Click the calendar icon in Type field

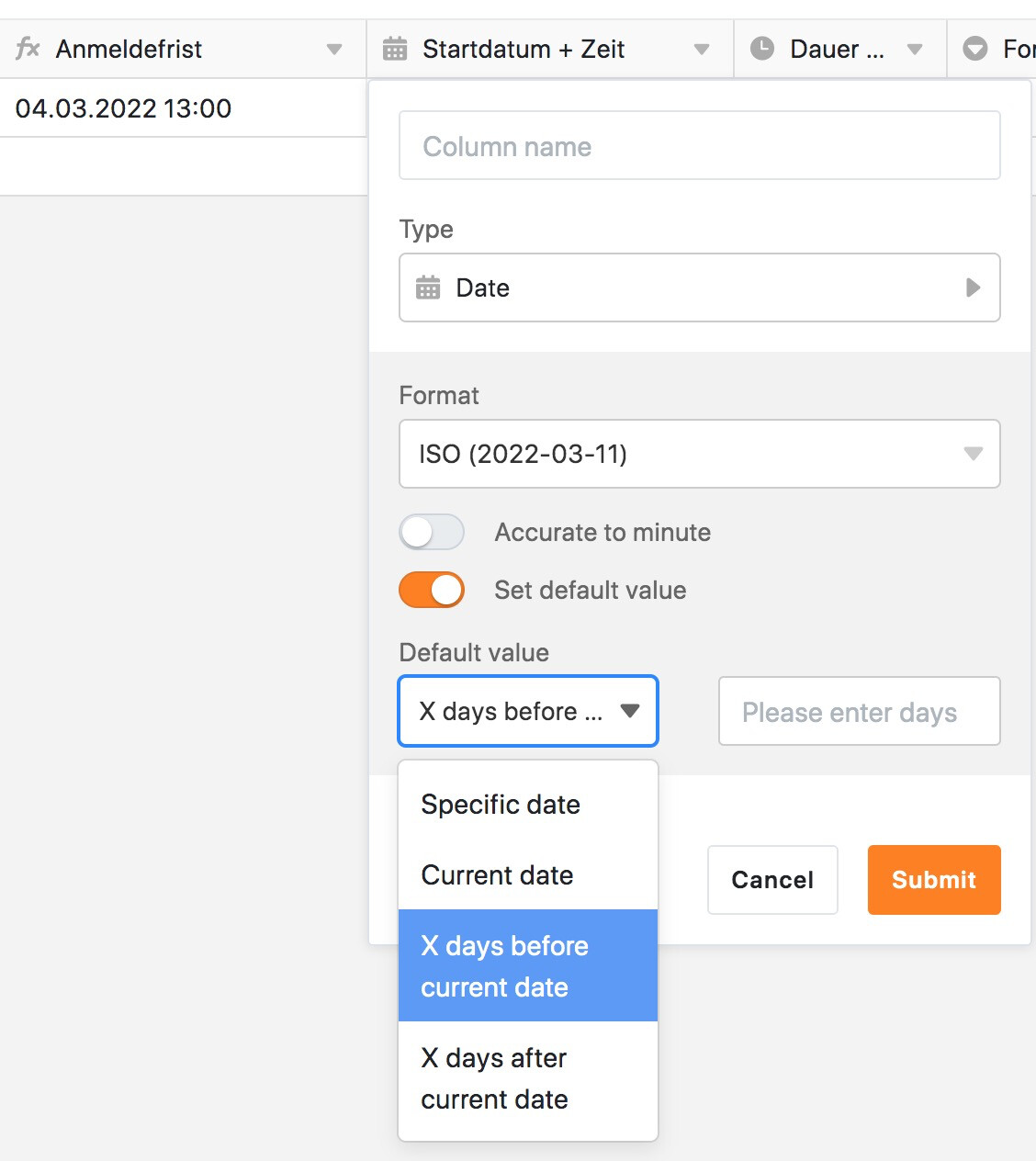click(x=428, y=287)
